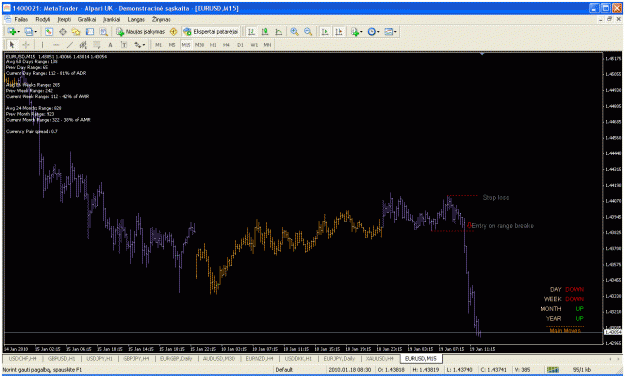Viewport: 625px width, 376px height.
Task: Open the Žinynas menu
Action: [161, 19]
